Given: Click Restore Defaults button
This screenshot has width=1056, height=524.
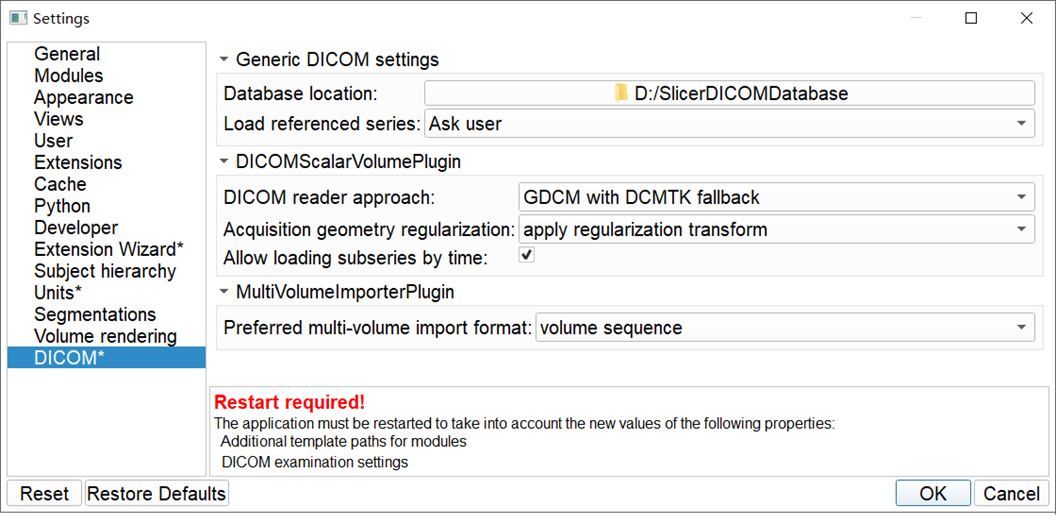Looking at the screenshot, I should pos(157,494).
